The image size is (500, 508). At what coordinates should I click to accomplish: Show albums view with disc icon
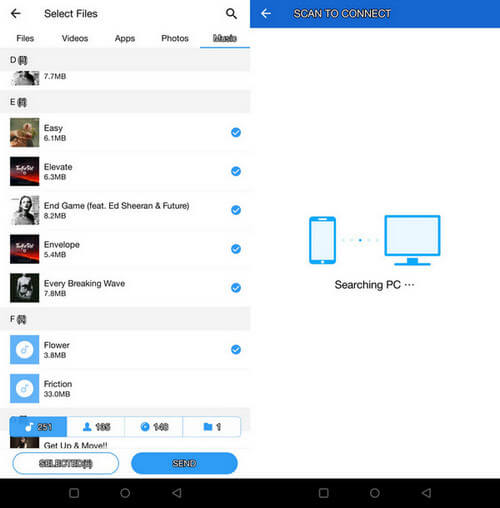tap(154, 427)
